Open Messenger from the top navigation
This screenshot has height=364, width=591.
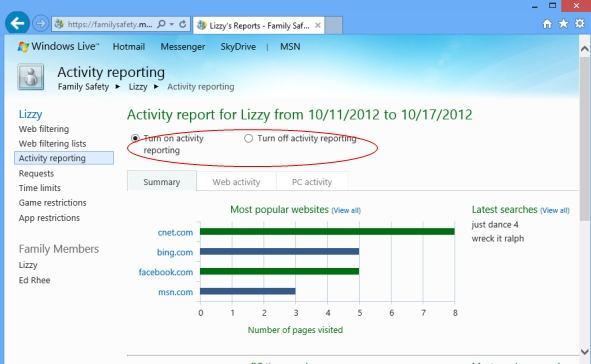point(183,47)
